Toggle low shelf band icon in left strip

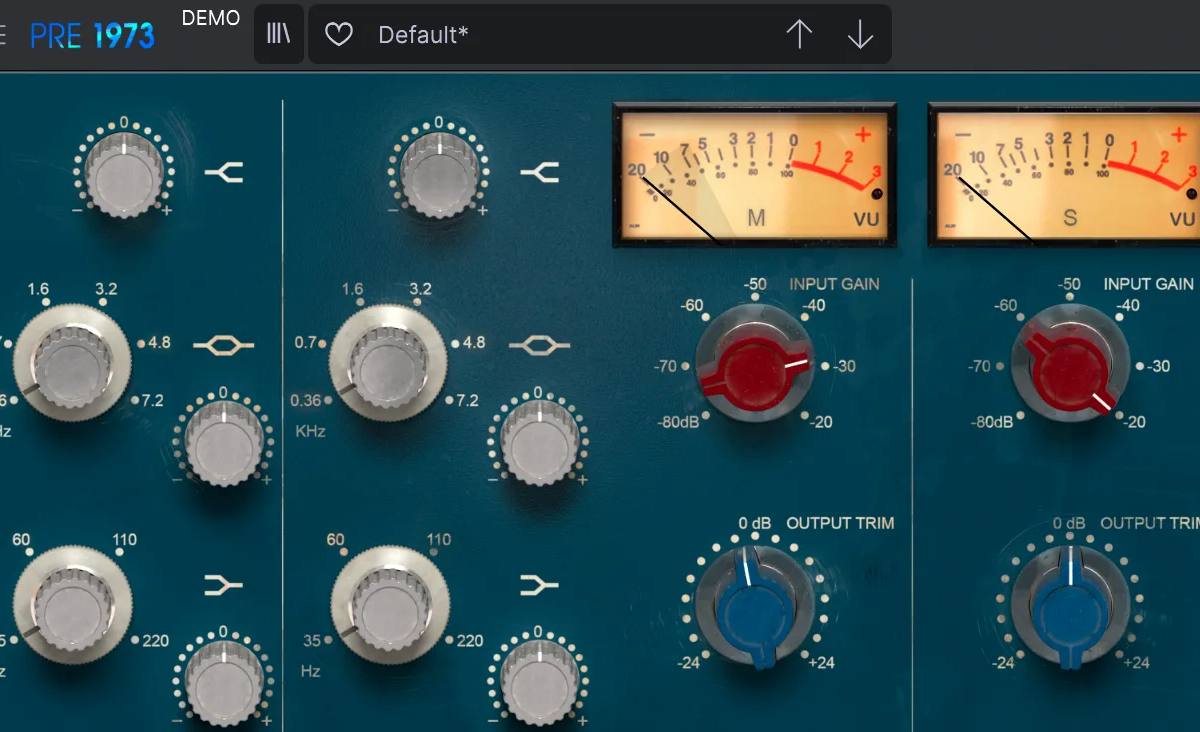[x=224, y=584]
